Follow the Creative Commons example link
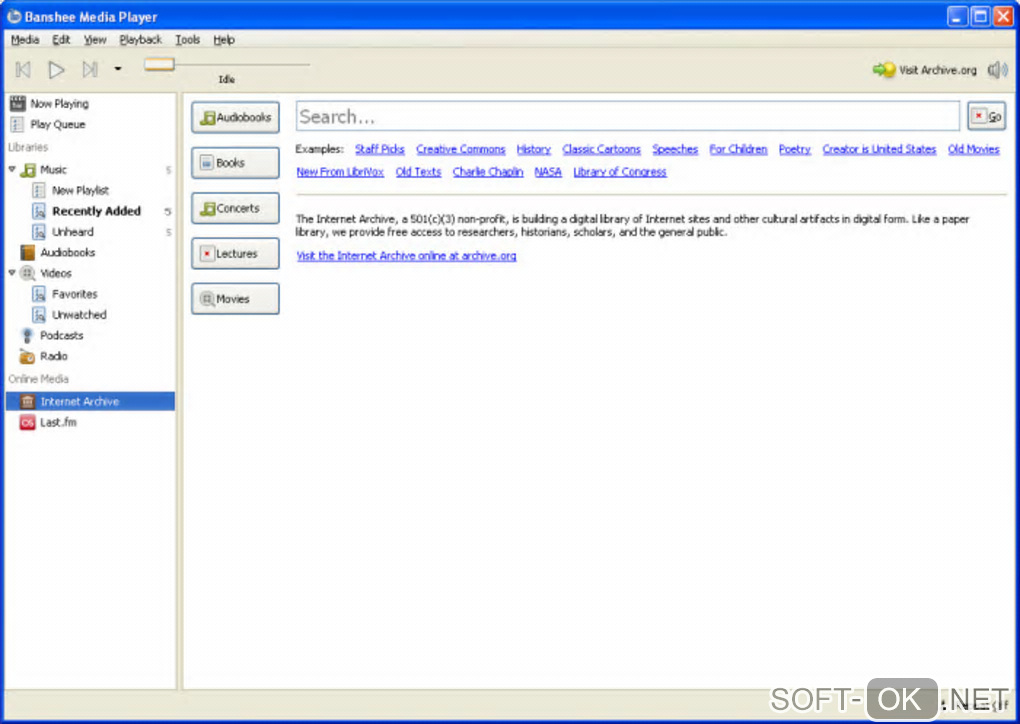1020x724 pixels. 461,149
